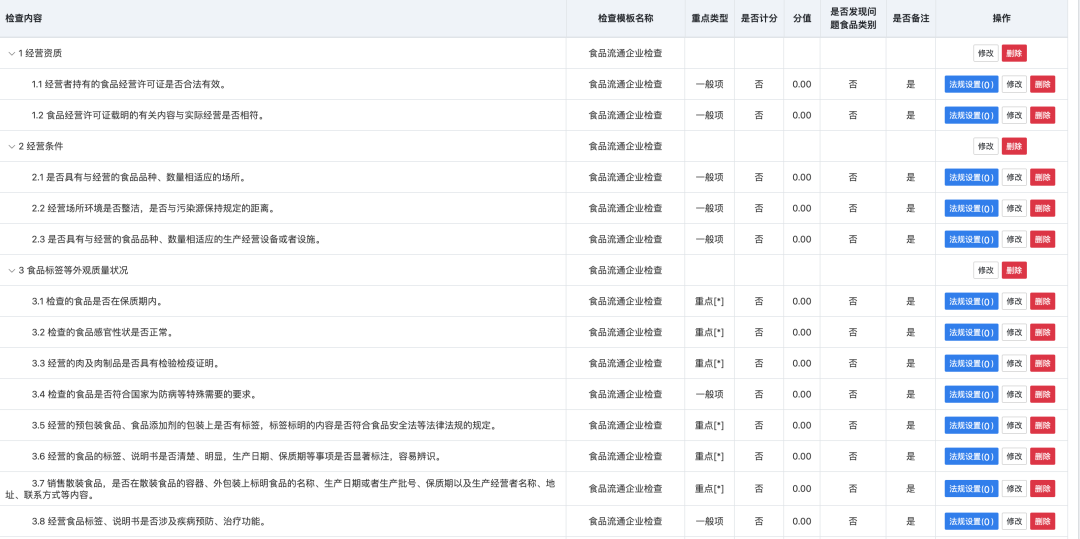This screenshot has height=539, width=1080.
Task: Open 法规设置 for row 2.1
Action: click(x=971, y=177)
